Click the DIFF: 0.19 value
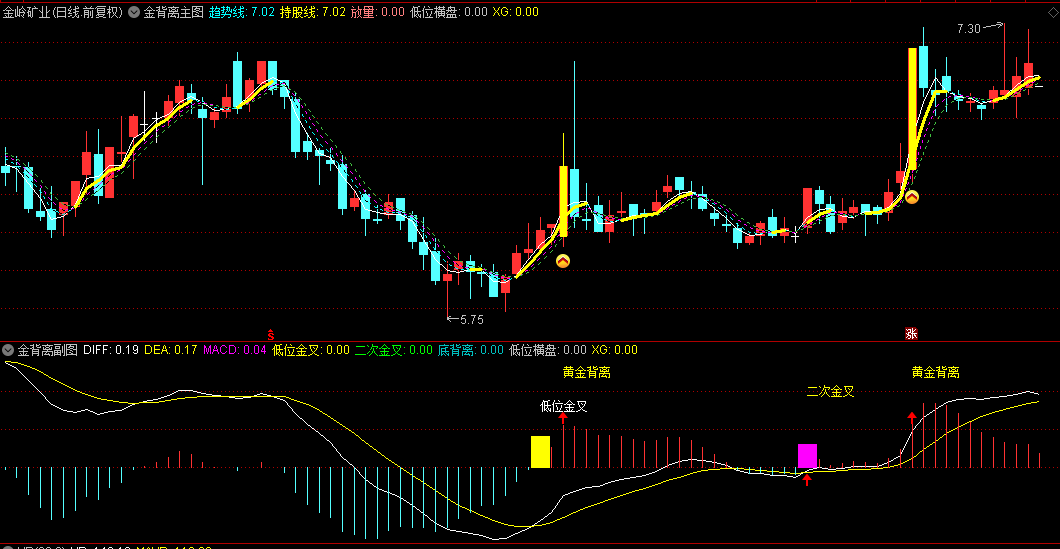 111,350
